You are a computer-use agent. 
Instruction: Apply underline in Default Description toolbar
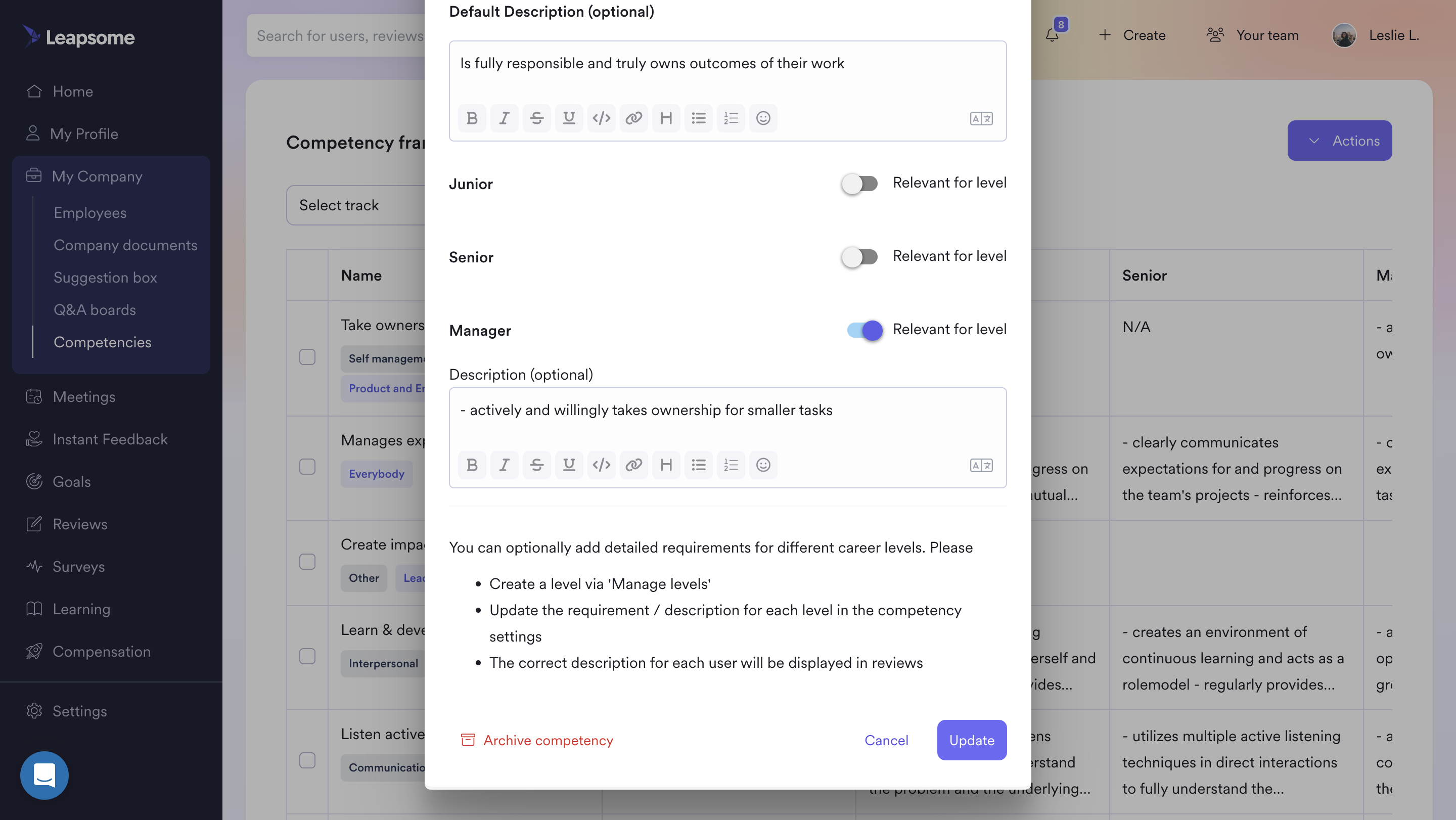(x=569, y=118)
